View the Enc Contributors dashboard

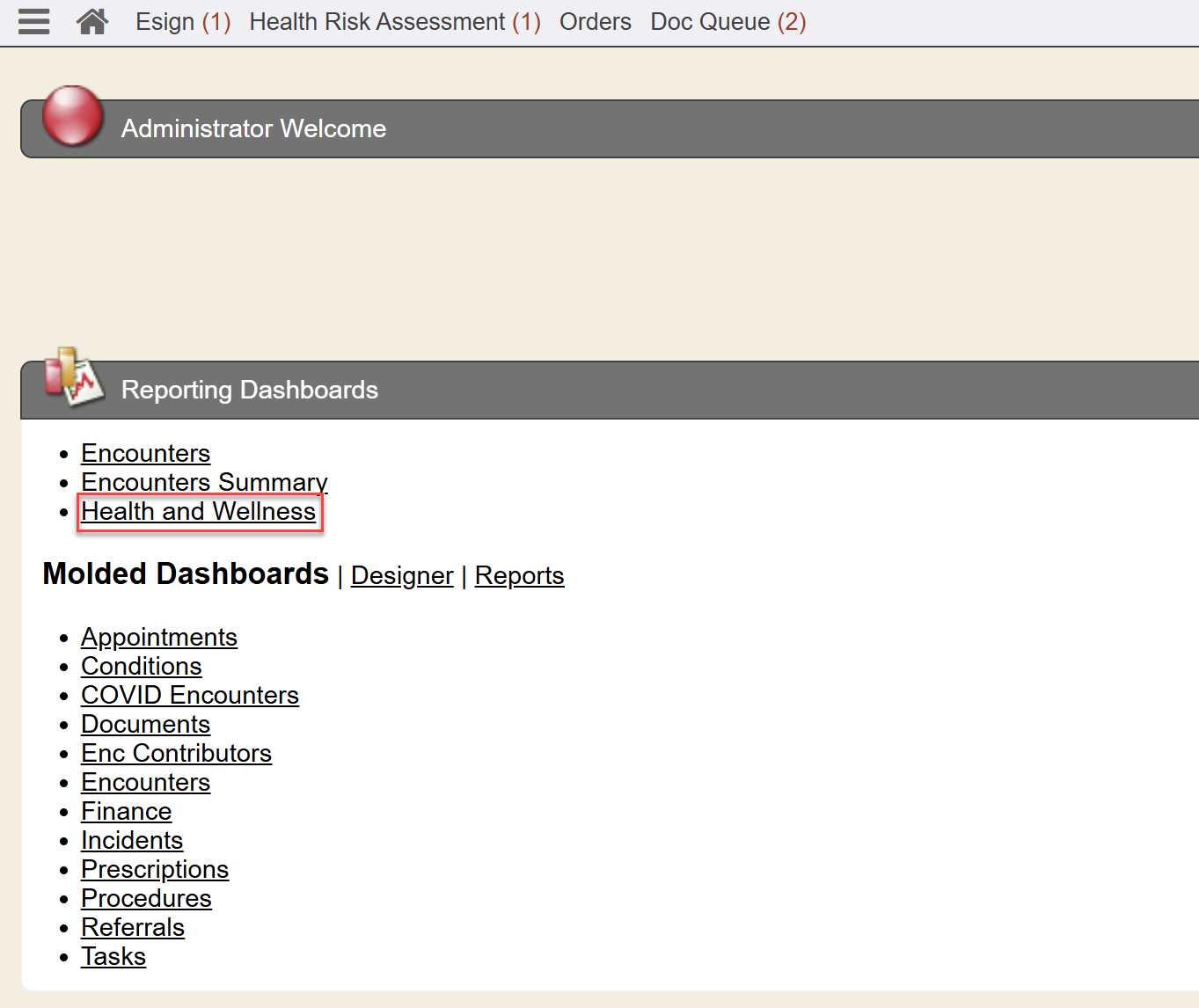tap(176, 753)
